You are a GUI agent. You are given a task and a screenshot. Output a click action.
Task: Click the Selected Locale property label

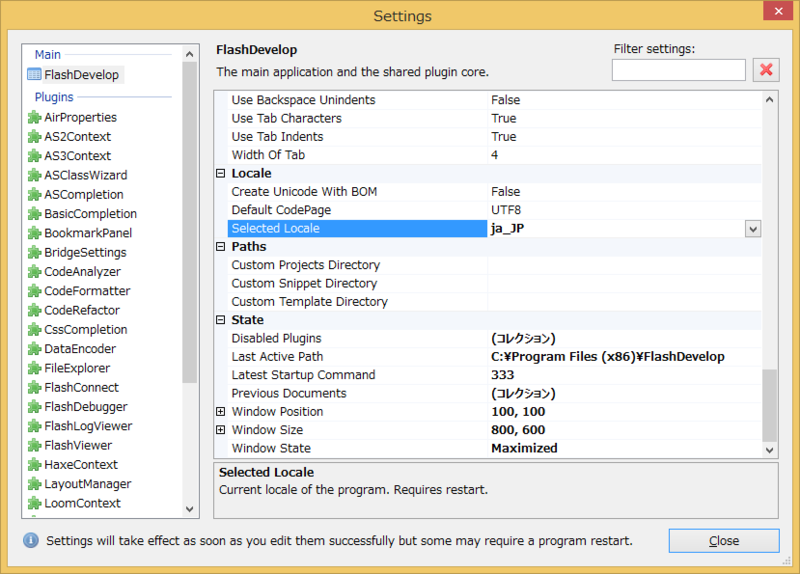coord(276,229)
